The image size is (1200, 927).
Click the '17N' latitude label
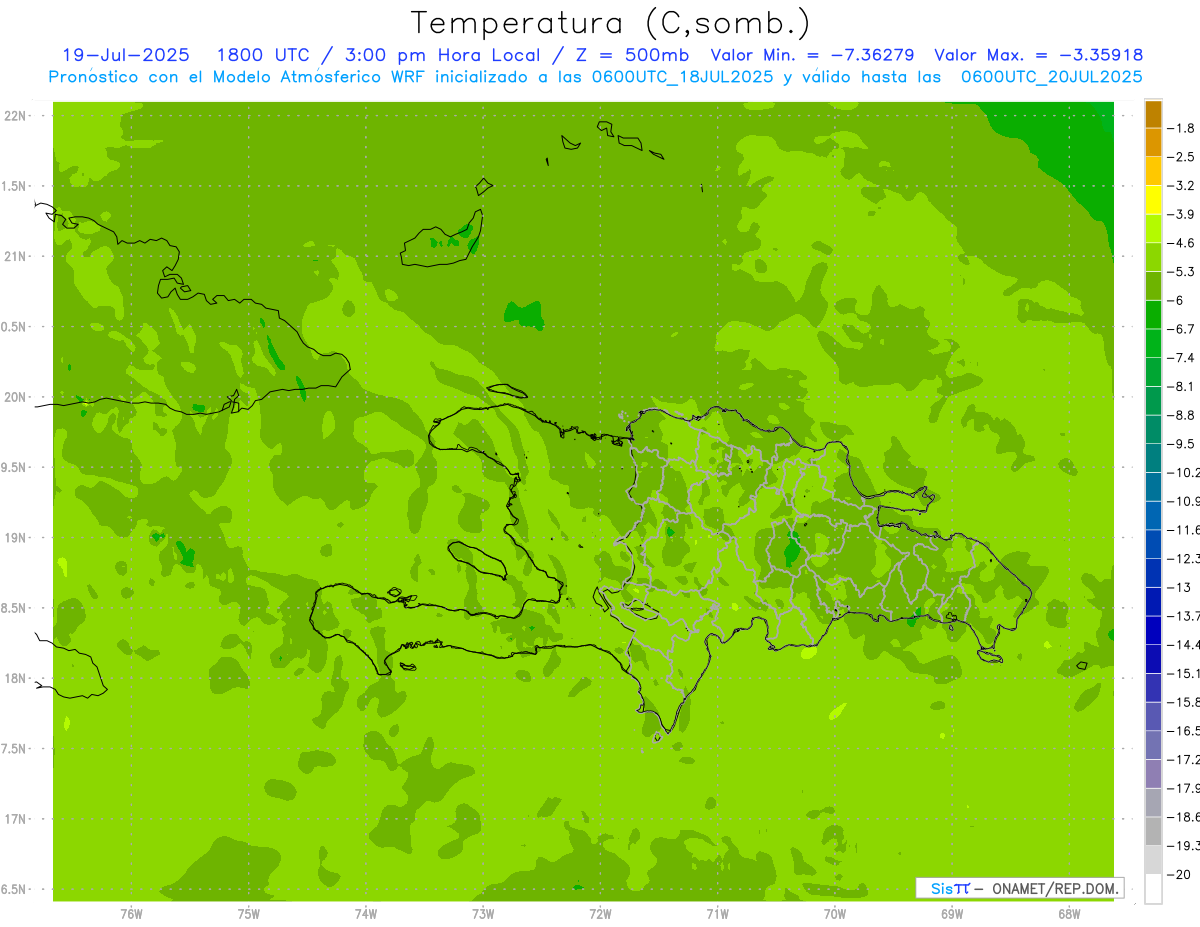(x=15, y=819)
